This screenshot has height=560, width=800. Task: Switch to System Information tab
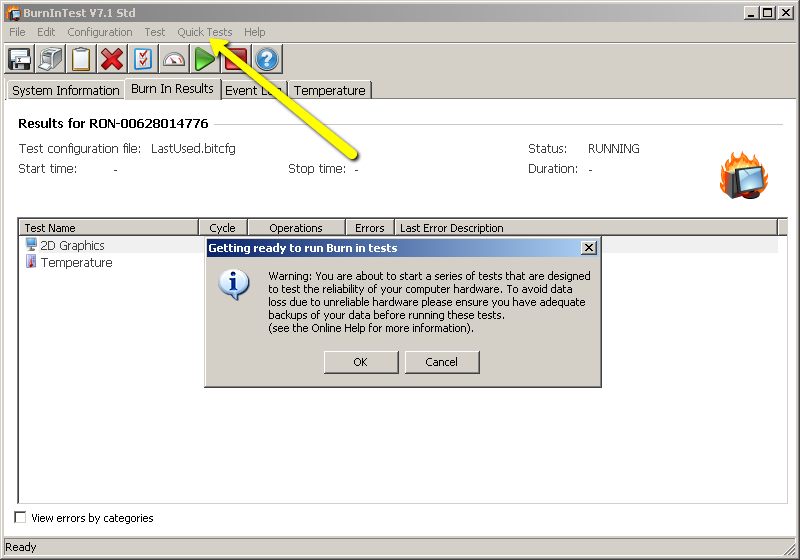pyautogui.click(x=66, y=90)
